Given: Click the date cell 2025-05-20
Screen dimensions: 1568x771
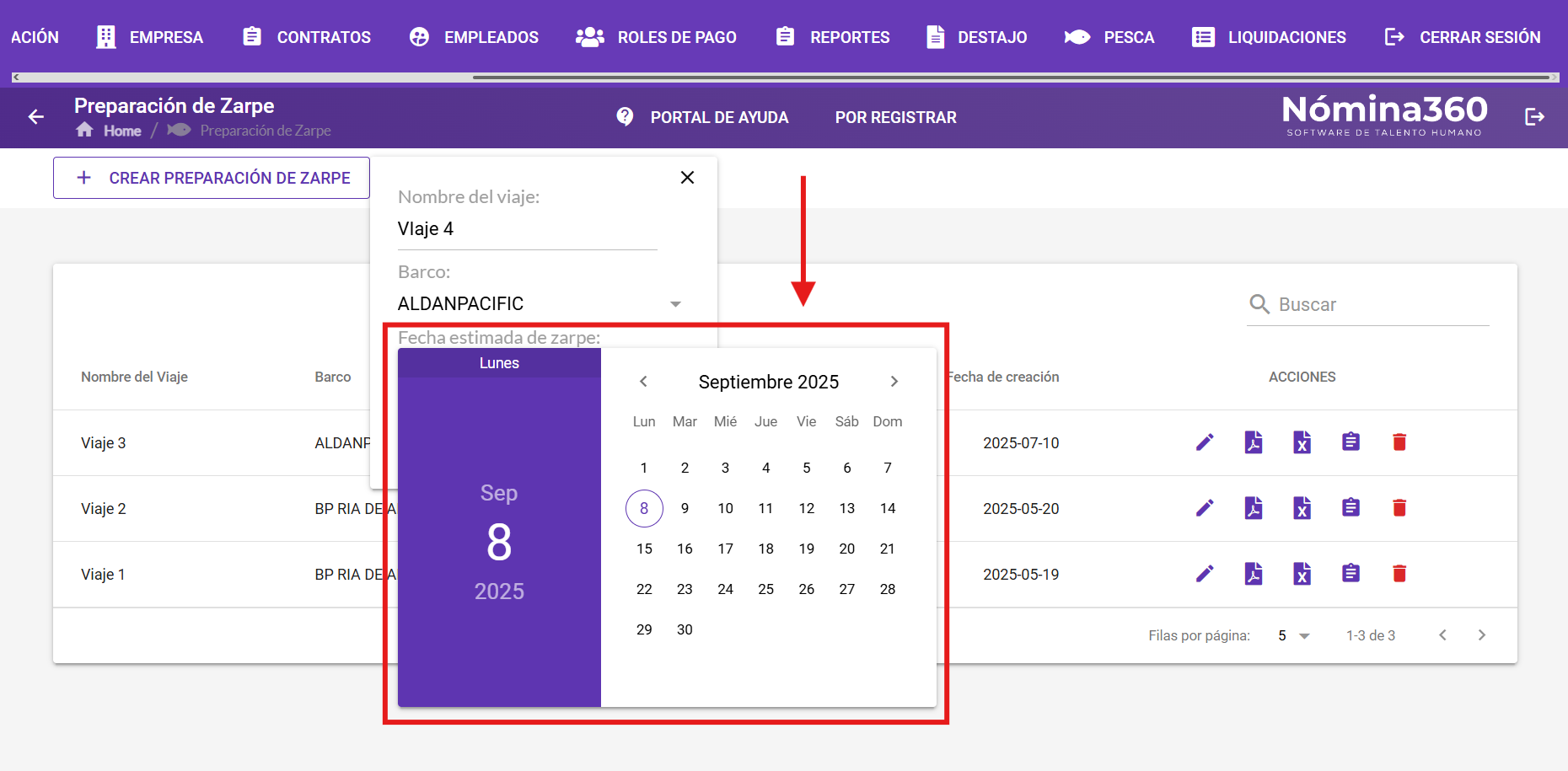Looking at the screenshot, I should (x=1021, y=509).
